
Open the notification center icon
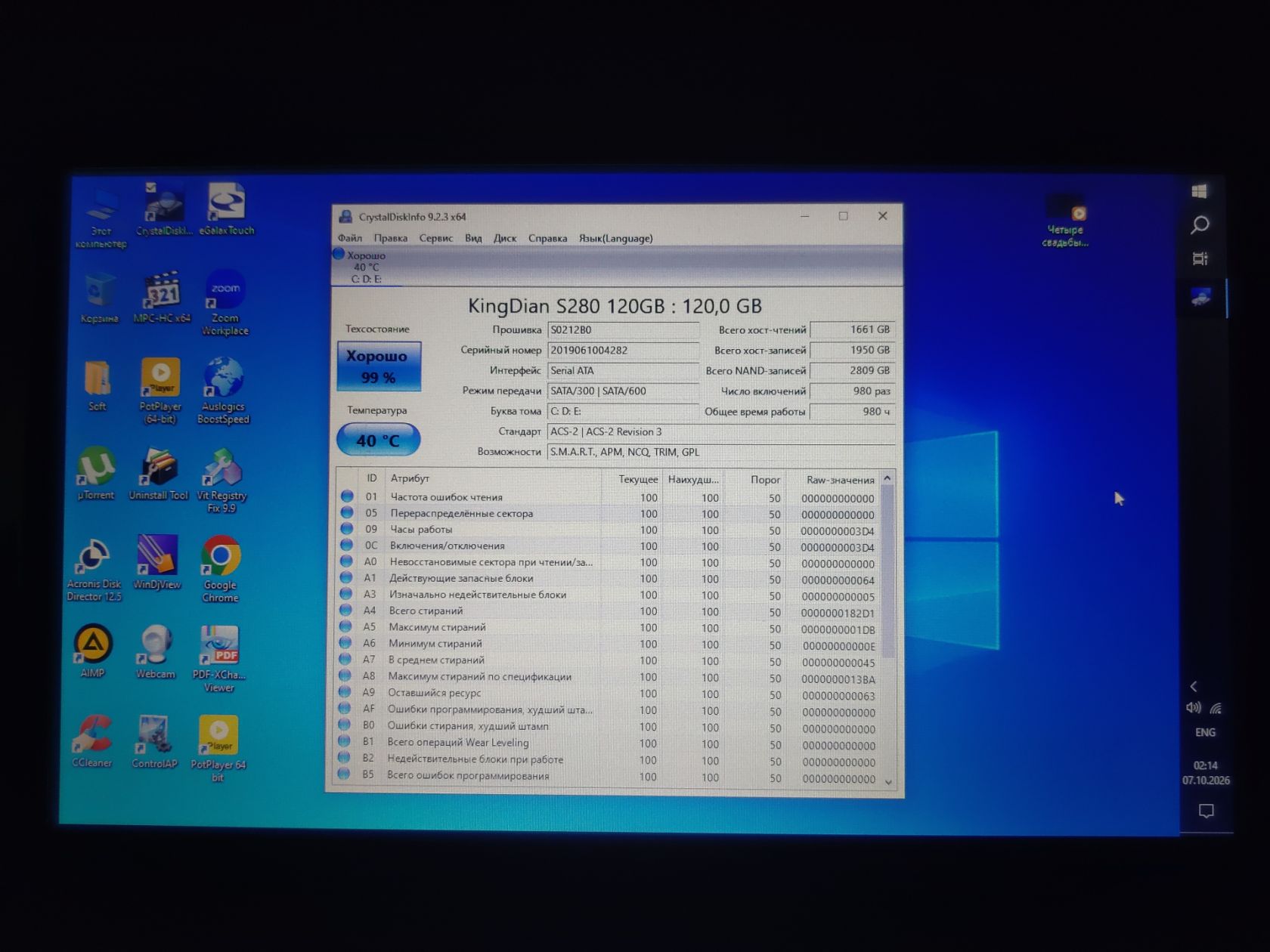1206,811
